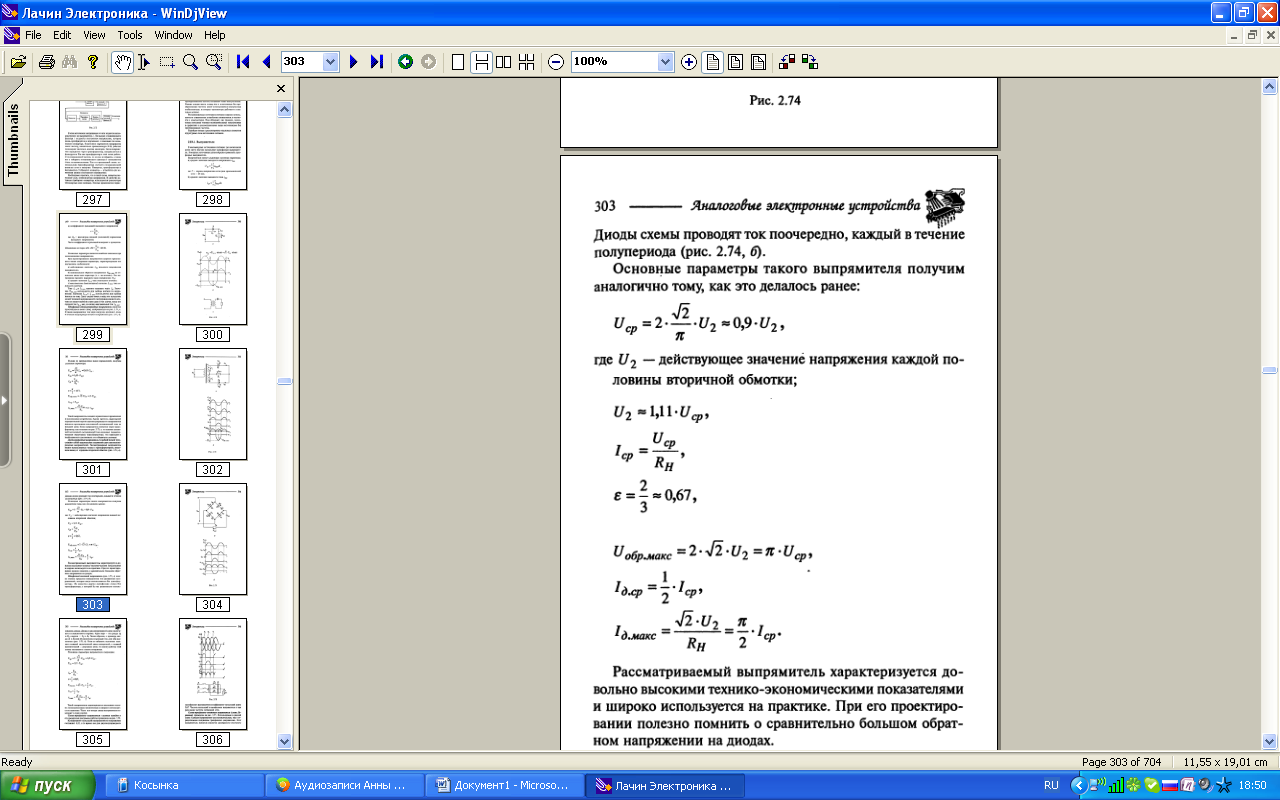The image size is (1280, 800).
Task: Rotate the page right
Action: coord(810,62)
